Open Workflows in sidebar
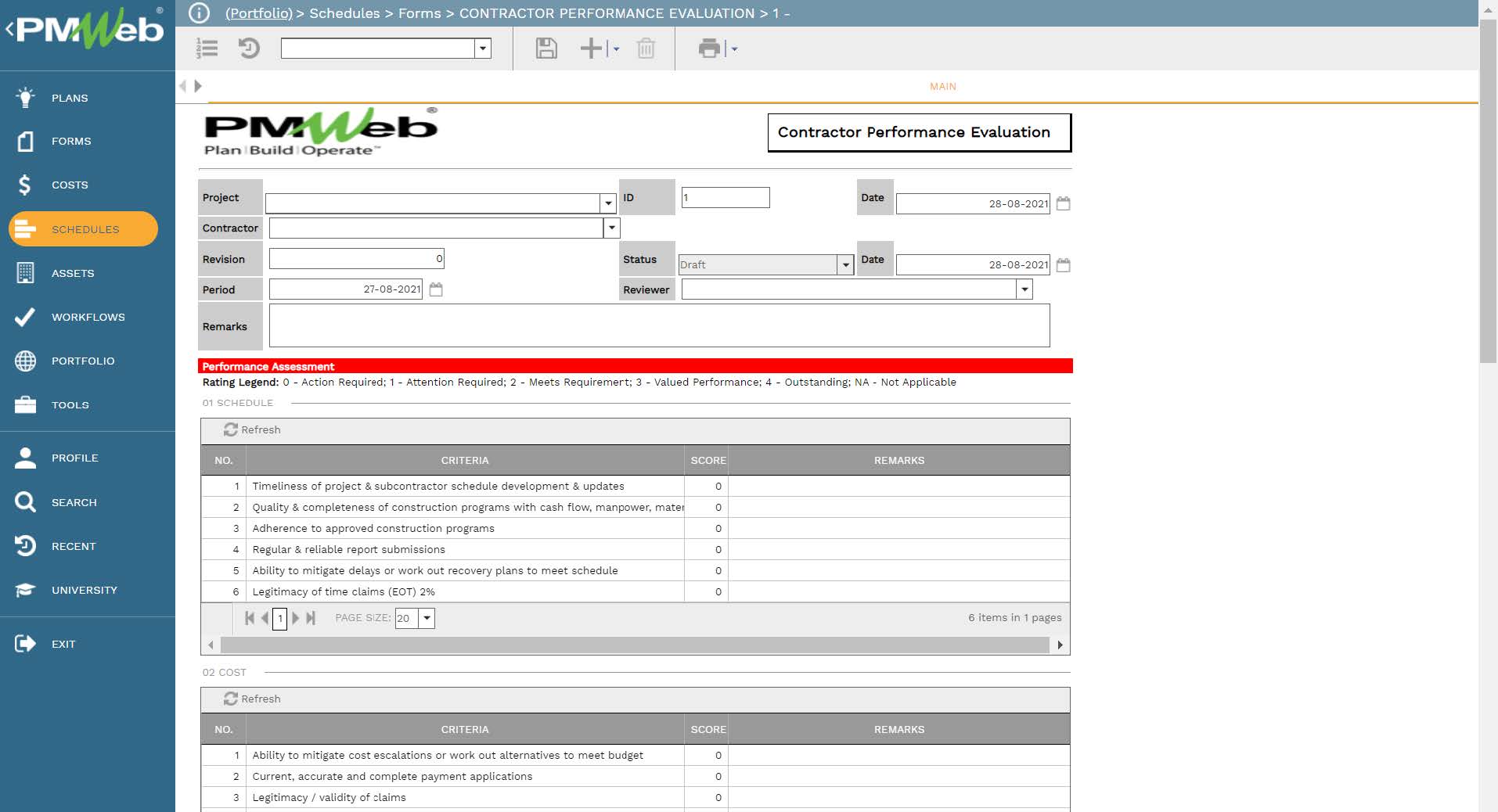The width and height of the screenshot is (1498, 812). 88,317
